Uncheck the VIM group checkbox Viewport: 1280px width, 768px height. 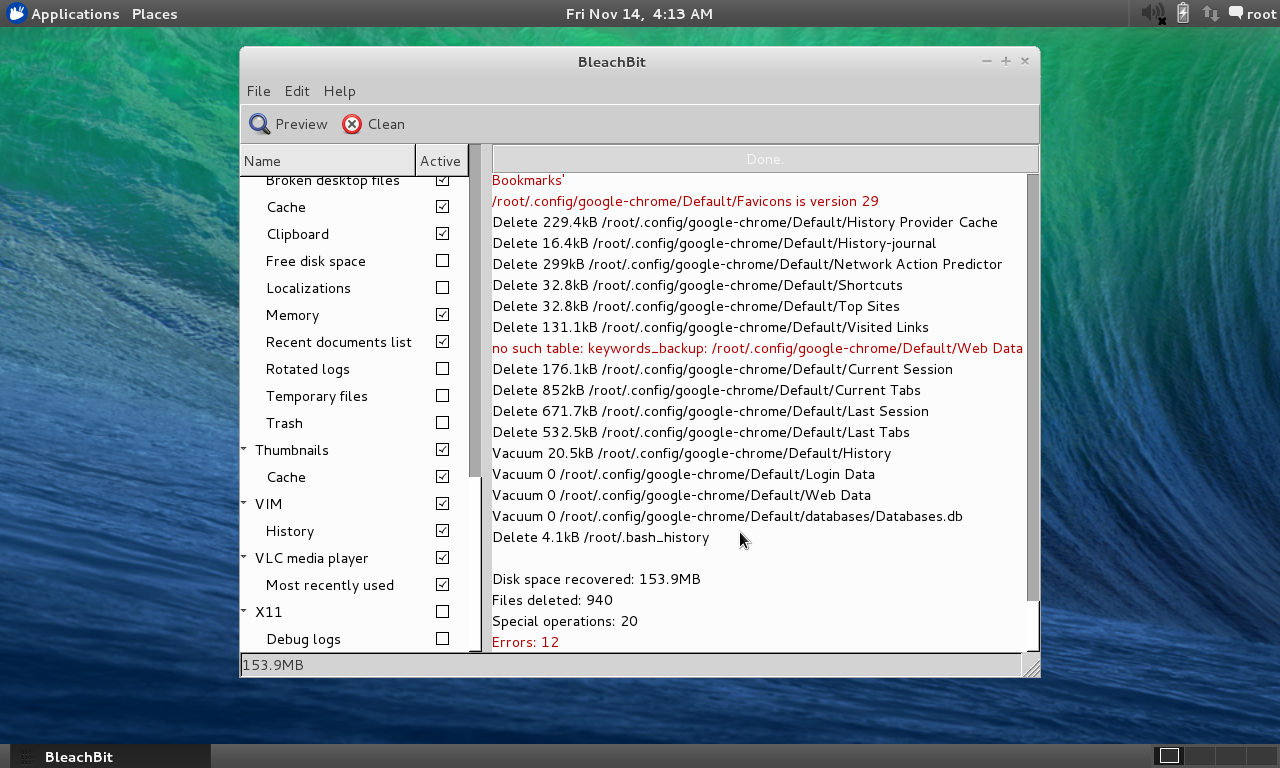442,503
